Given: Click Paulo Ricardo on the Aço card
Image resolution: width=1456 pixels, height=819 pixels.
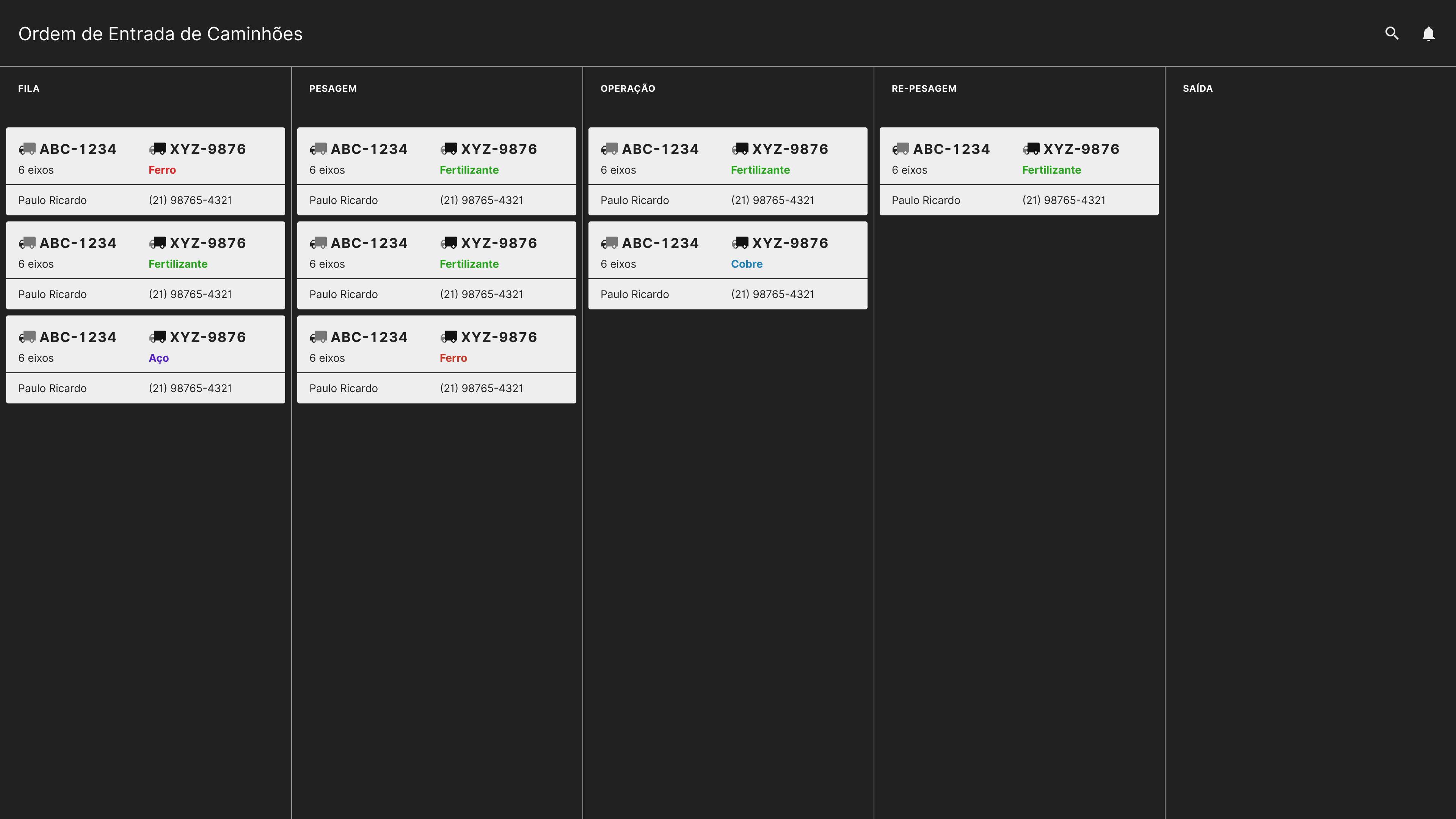Looking at the screenshot, I should (x=53, y=388).
